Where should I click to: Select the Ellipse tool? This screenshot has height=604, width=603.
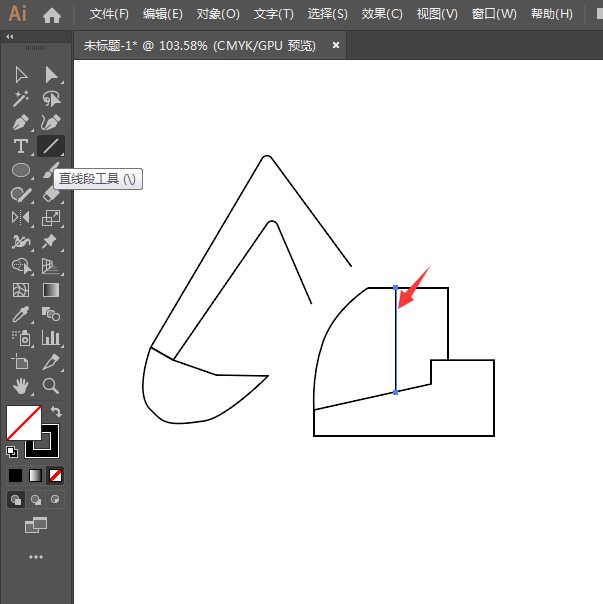21,170
